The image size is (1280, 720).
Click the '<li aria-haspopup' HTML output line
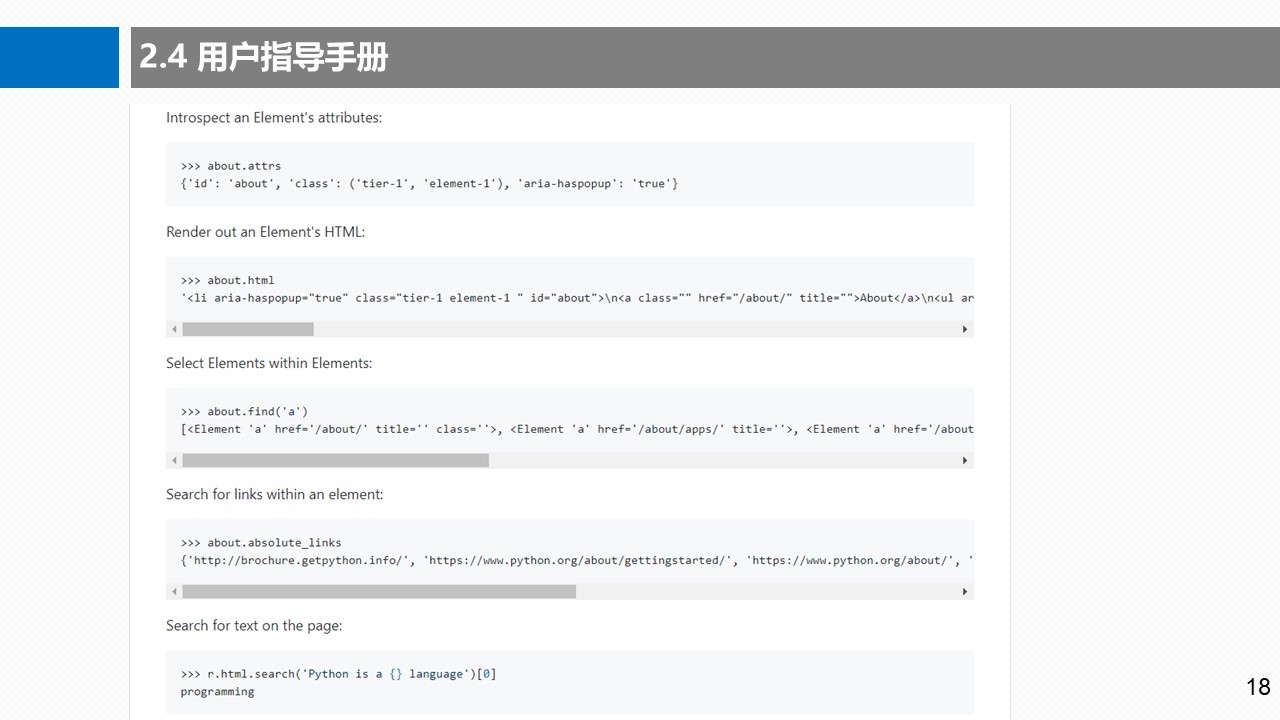pos(577,298)
